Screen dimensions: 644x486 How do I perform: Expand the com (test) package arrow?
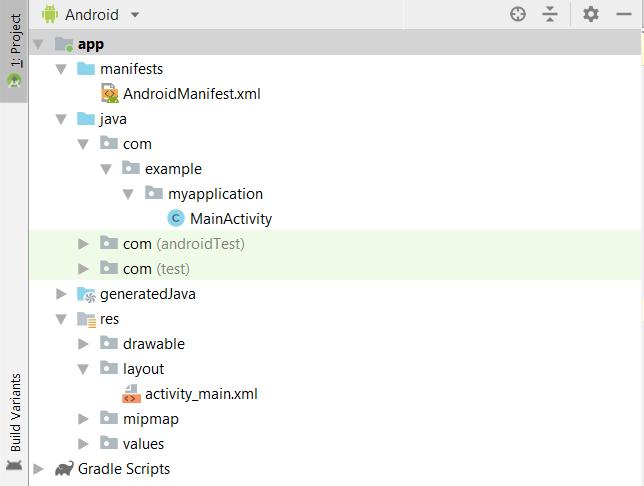(x=83, y=269)
